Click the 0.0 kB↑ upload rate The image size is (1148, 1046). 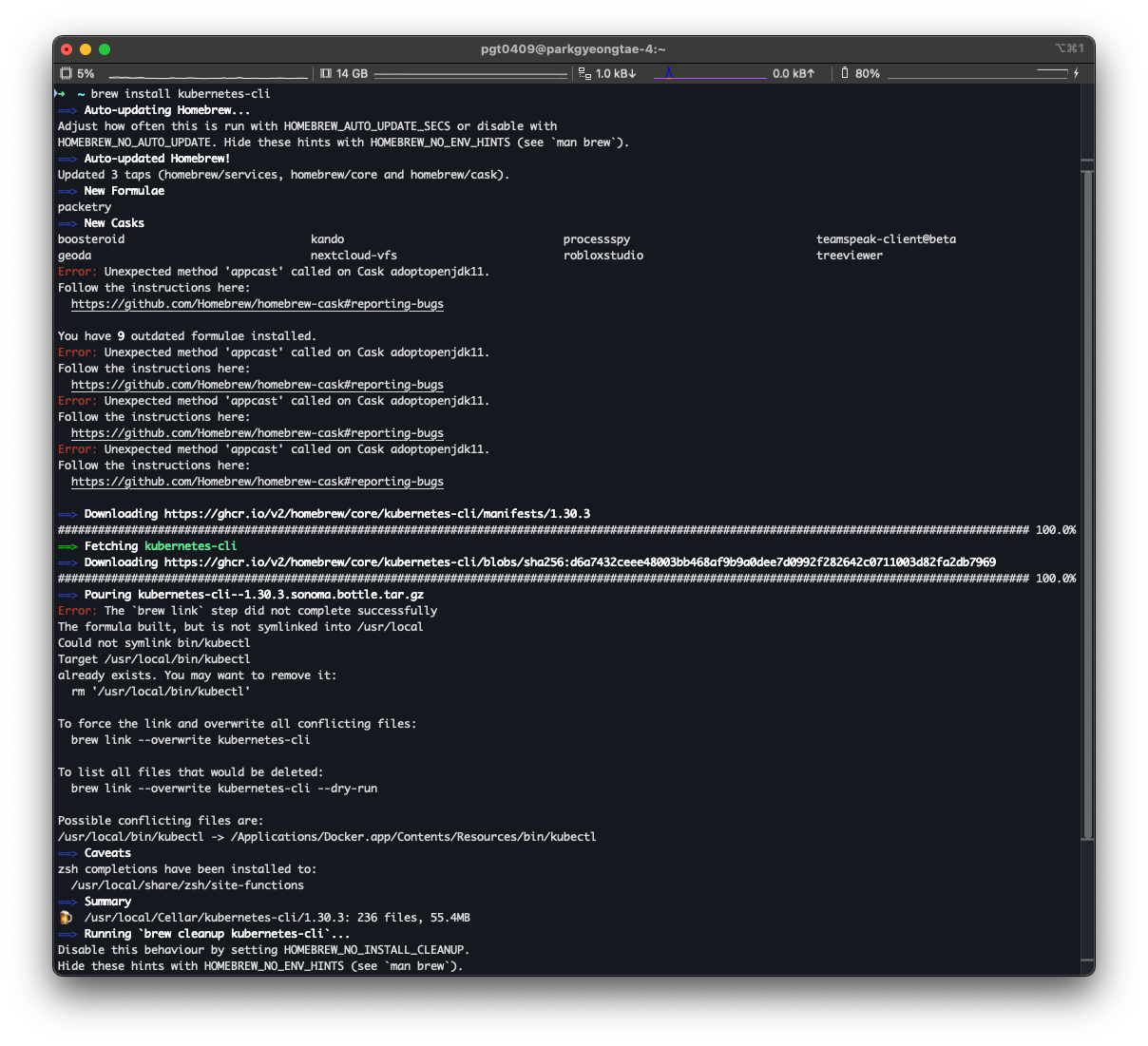point(794,73)
